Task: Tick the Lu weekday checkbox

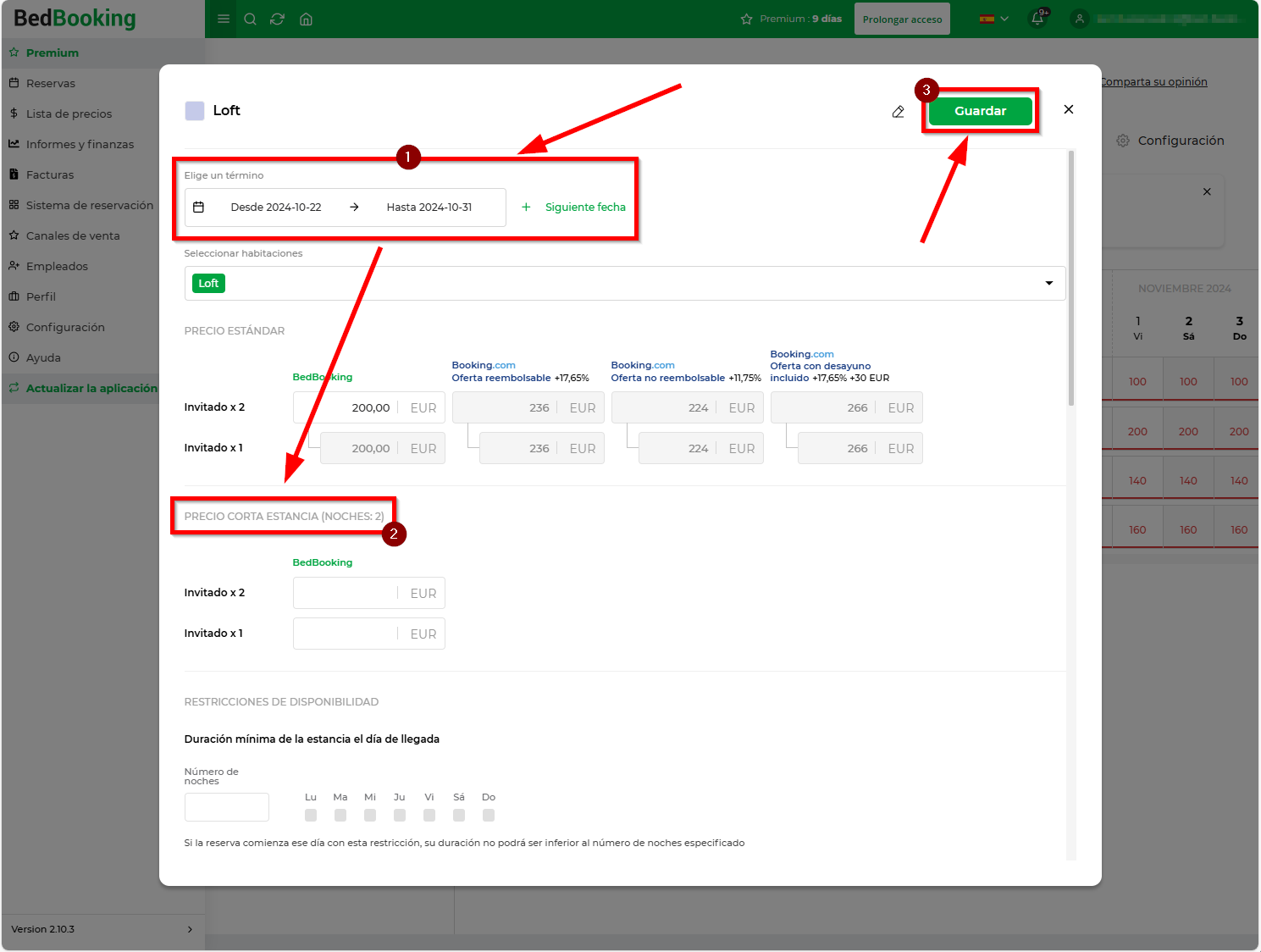Action: [x=311, y=815]
